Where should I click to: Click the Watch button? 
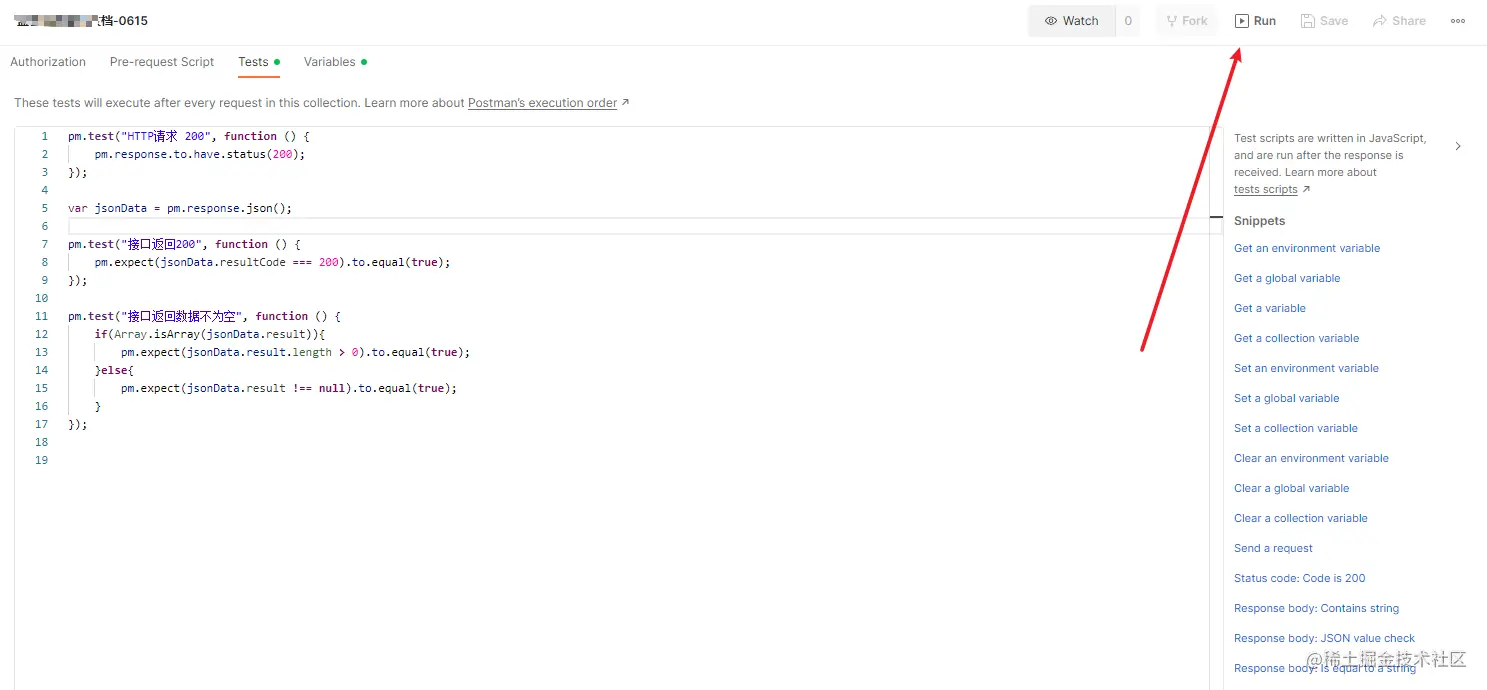pos(1071,21)
